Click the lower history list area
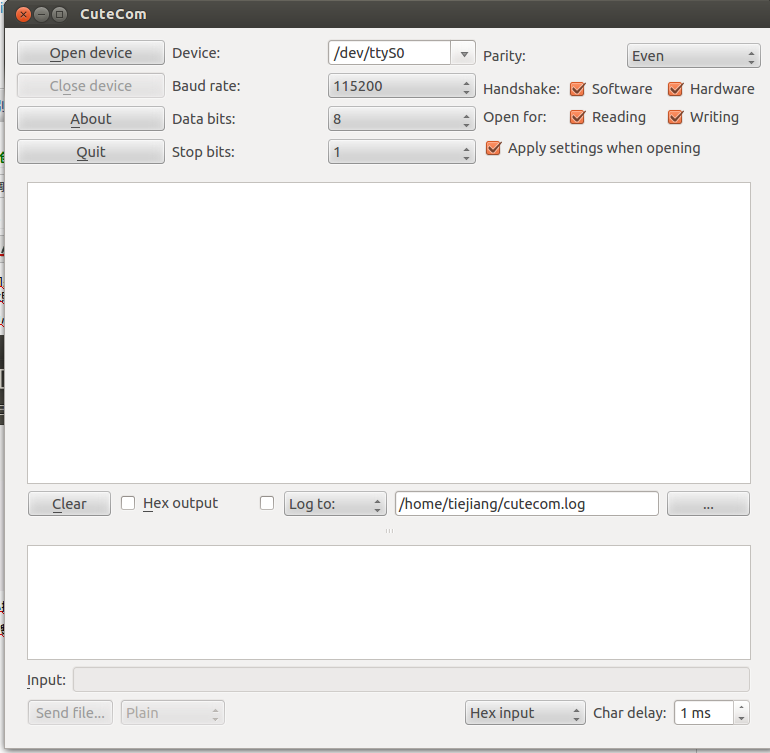 pyautogui.click(x=389, y=602)
